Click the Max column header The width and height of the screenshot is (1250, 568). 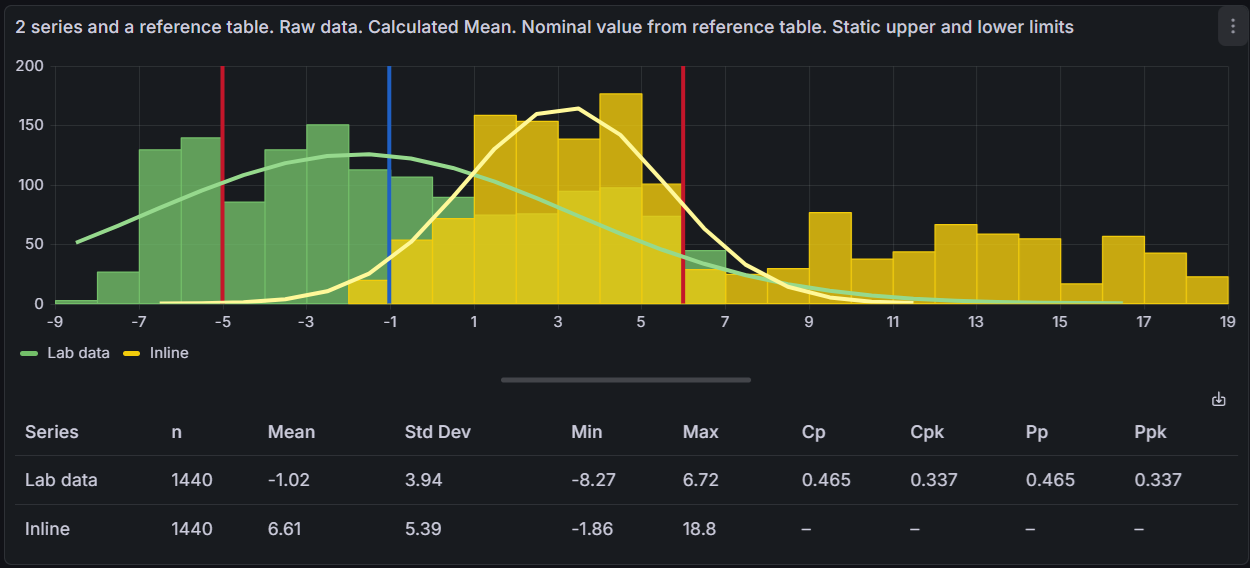tap(700, 432)
